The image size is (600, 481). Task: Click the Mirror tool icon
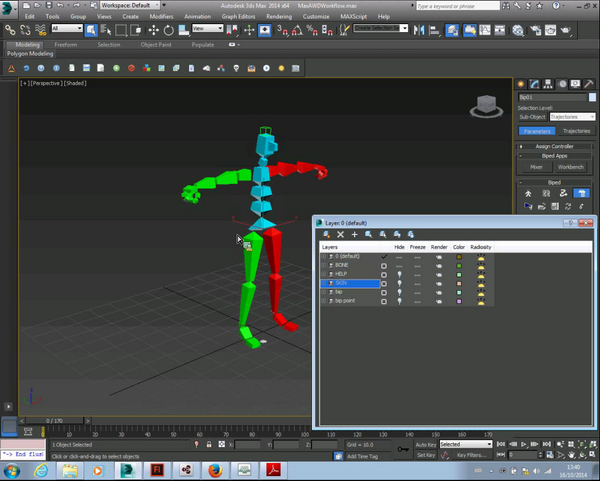419,30
